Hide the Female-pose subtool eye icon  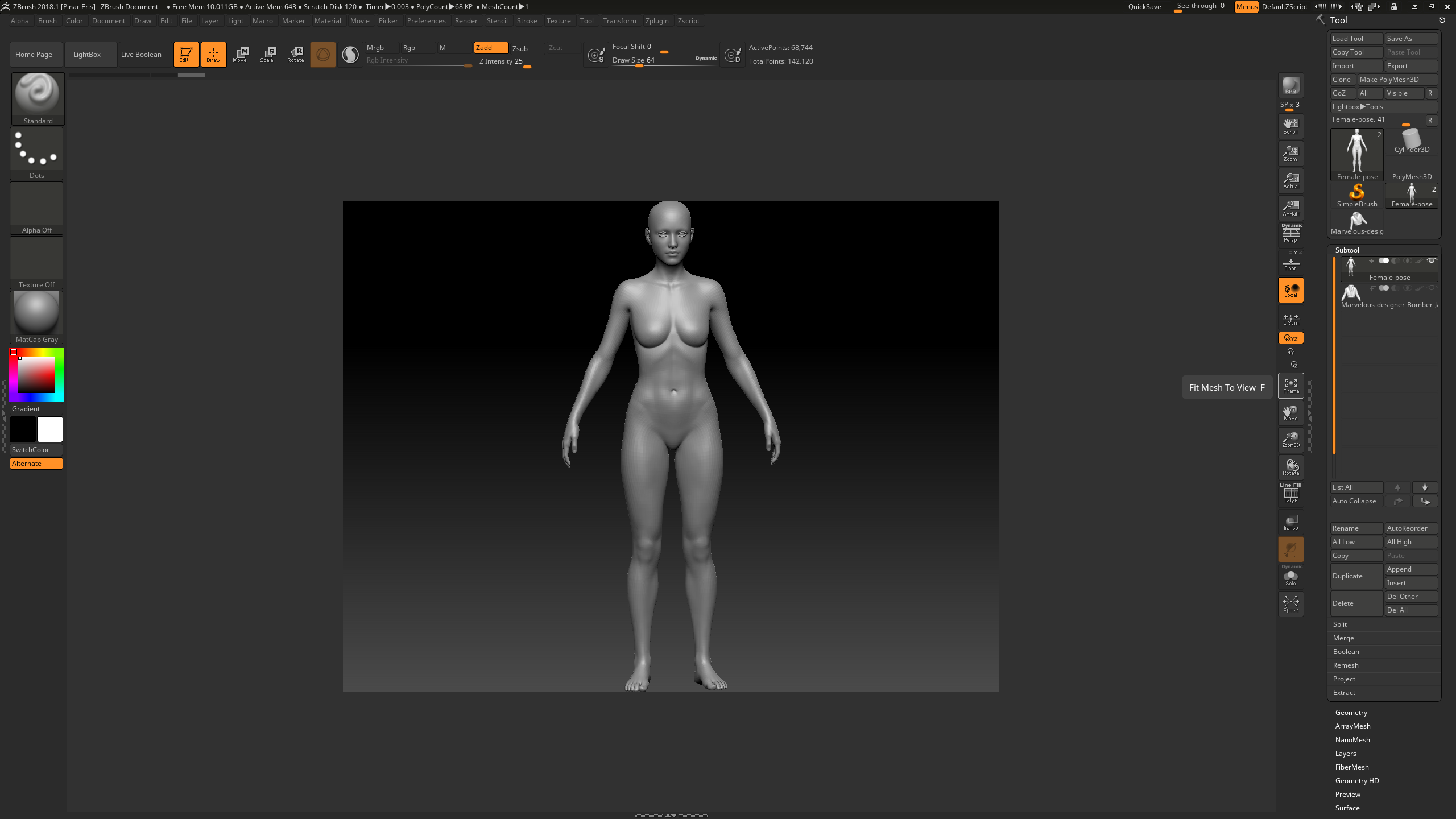pyautogui.click(x=1432, y=260)
